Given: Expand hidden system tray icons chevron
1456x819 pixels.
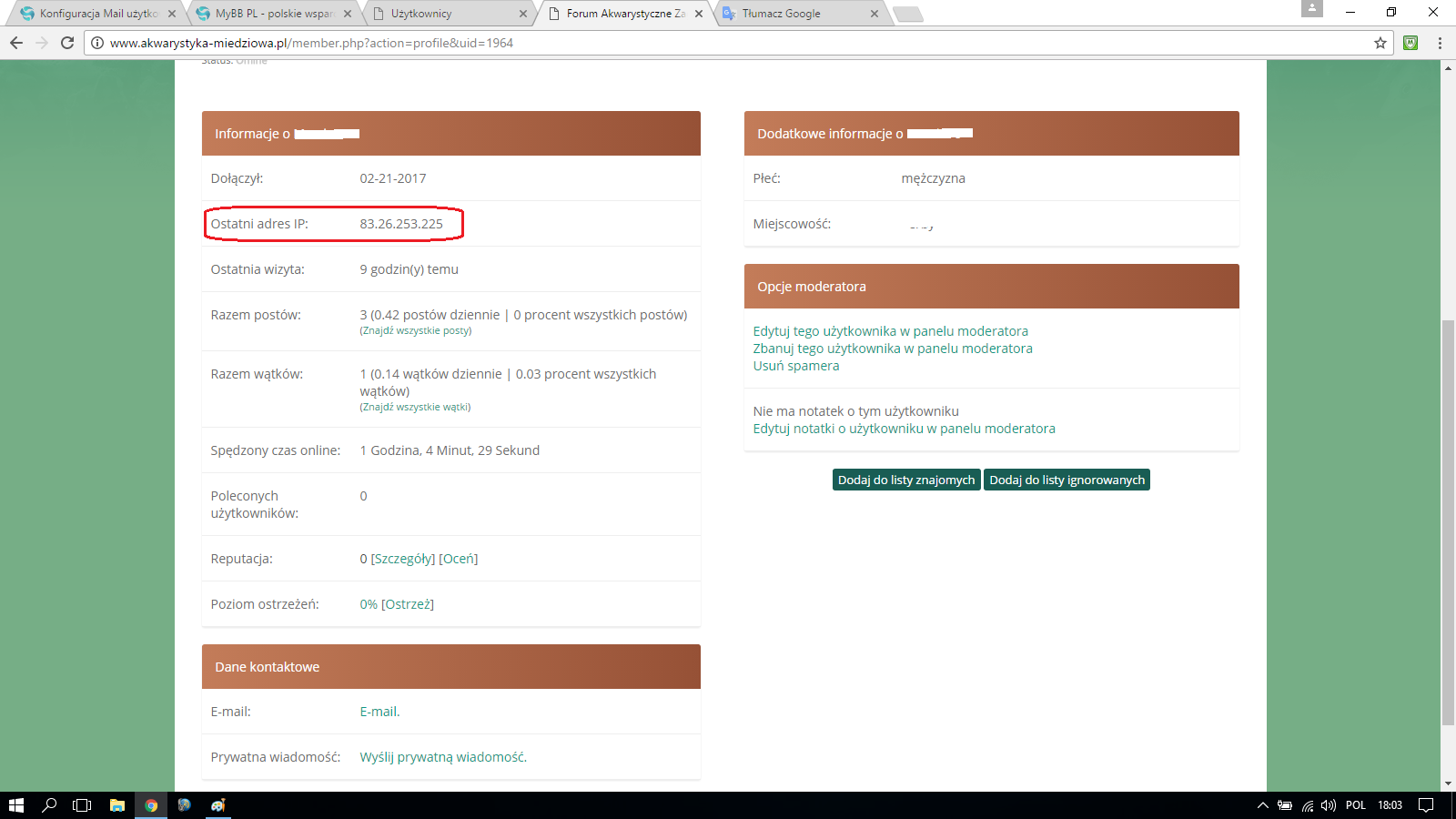Looking at the screenshot, I should coord(1262,805).
